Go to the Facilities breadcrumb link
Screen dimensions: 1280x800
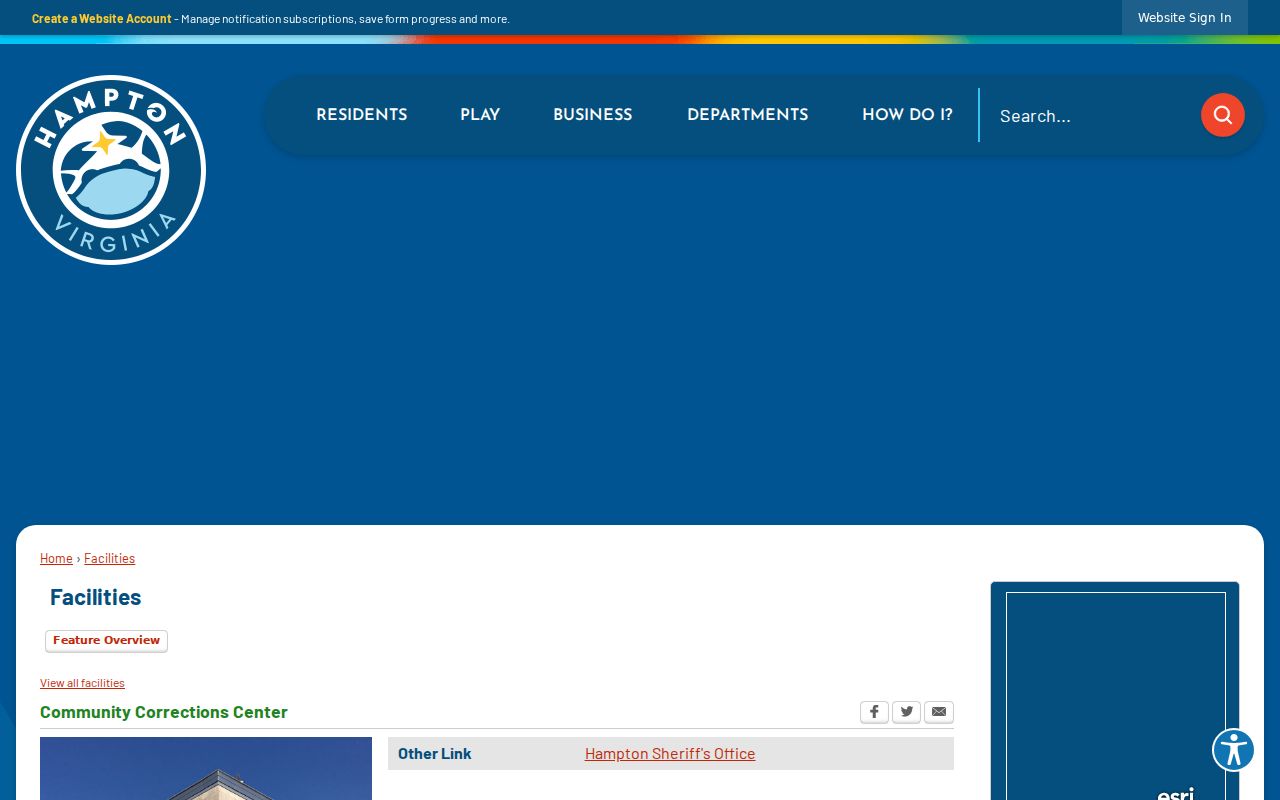(x=109, y=558)
